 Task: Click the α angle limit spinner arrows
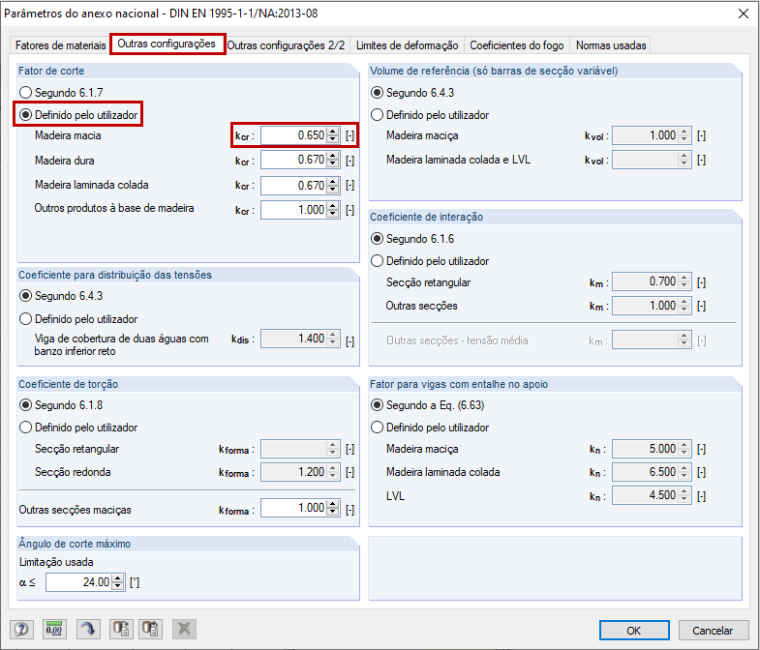pyautogui.click(x=118, y=582)
